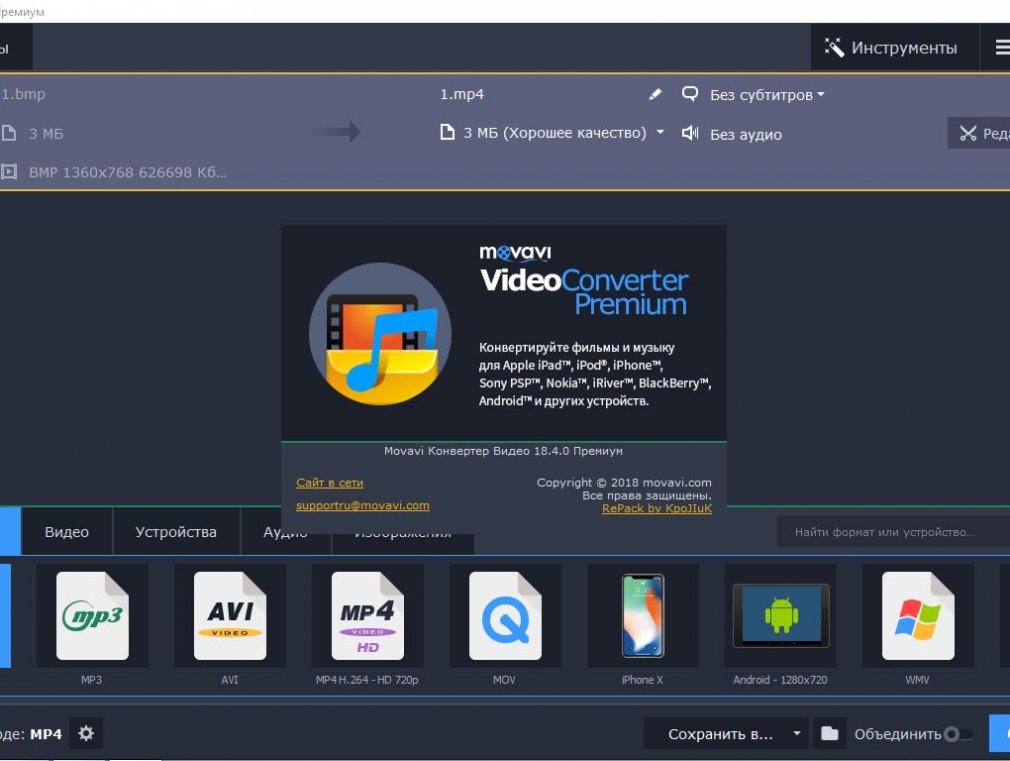
Task: Click the Найти формат или устройство search field
Action: (893, 532)
